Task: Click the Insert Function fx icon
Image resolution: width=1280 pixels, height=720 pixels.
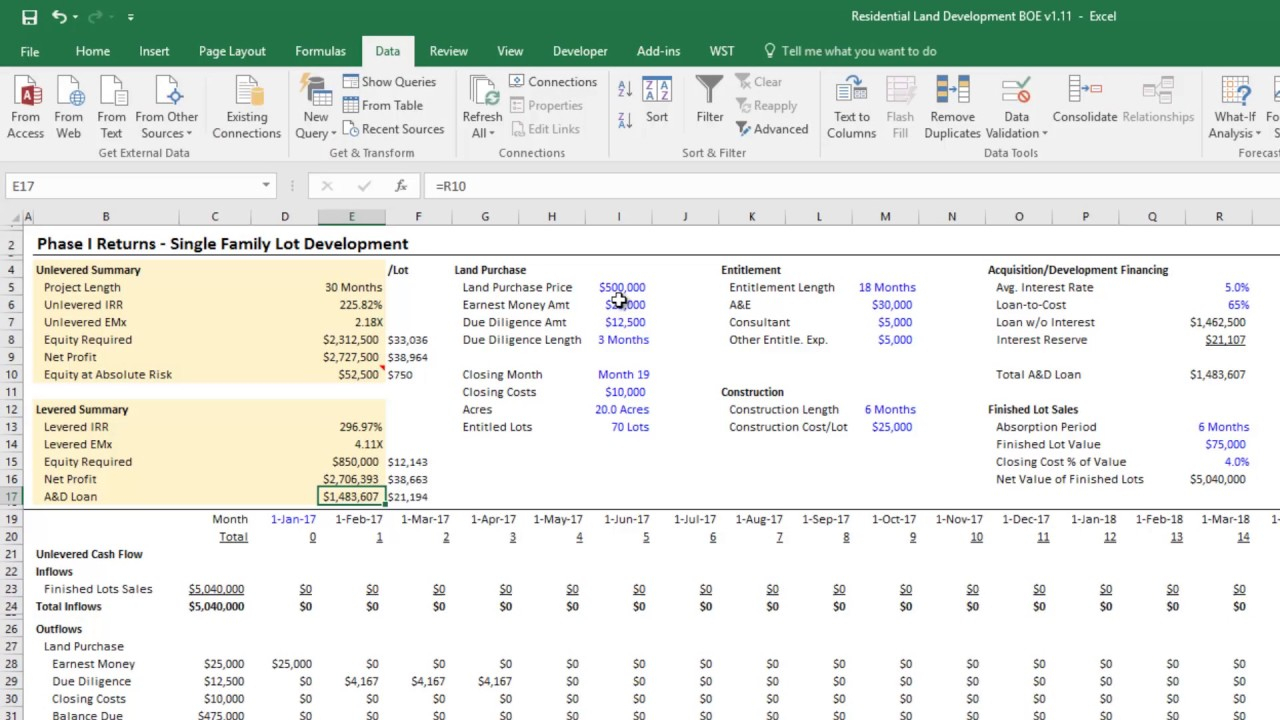Action: [x=400, y=186]
